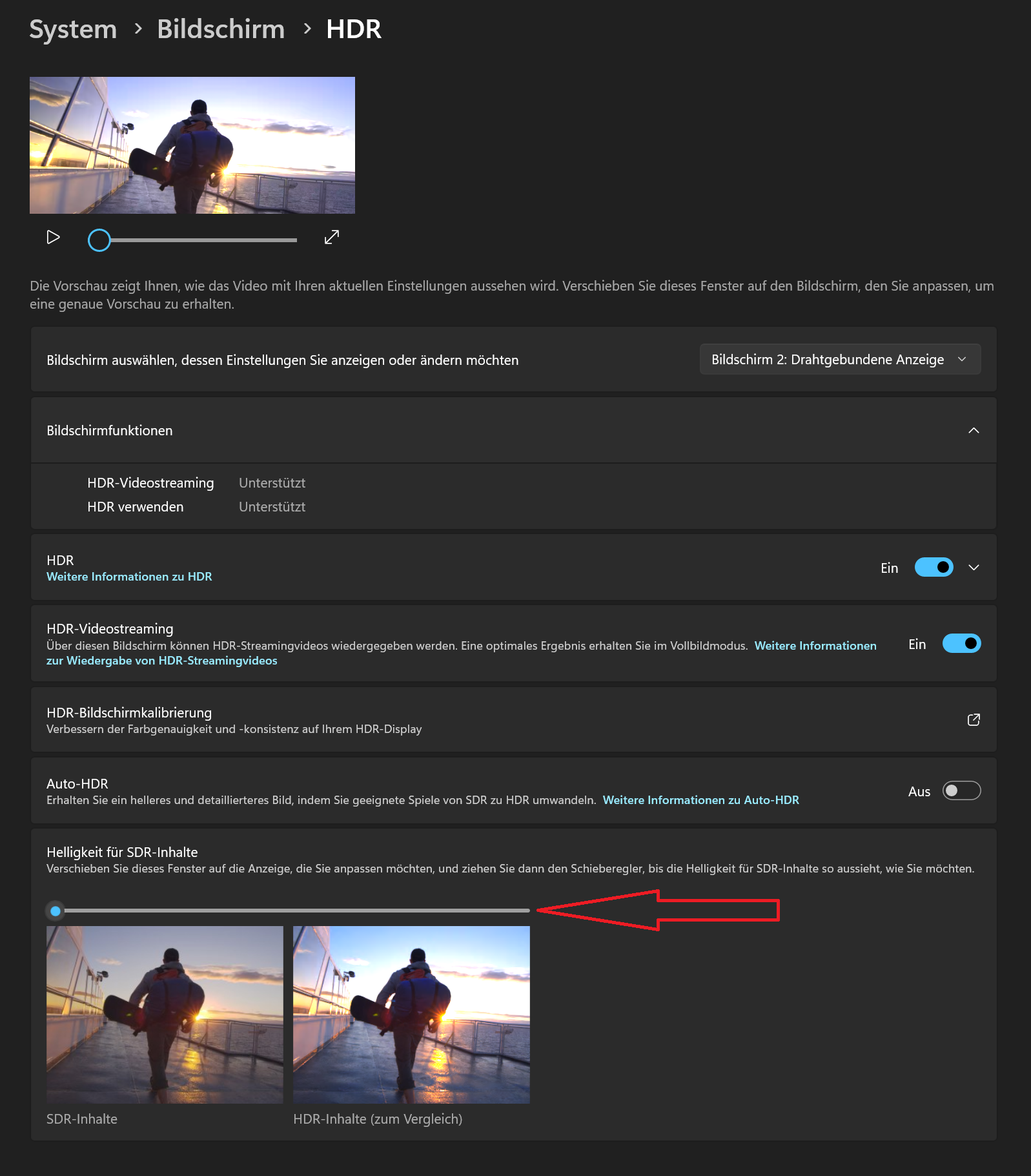
Task: Open HDR-Bildschirmkalibrierung external link icon
Action: [x=974, y=720]
